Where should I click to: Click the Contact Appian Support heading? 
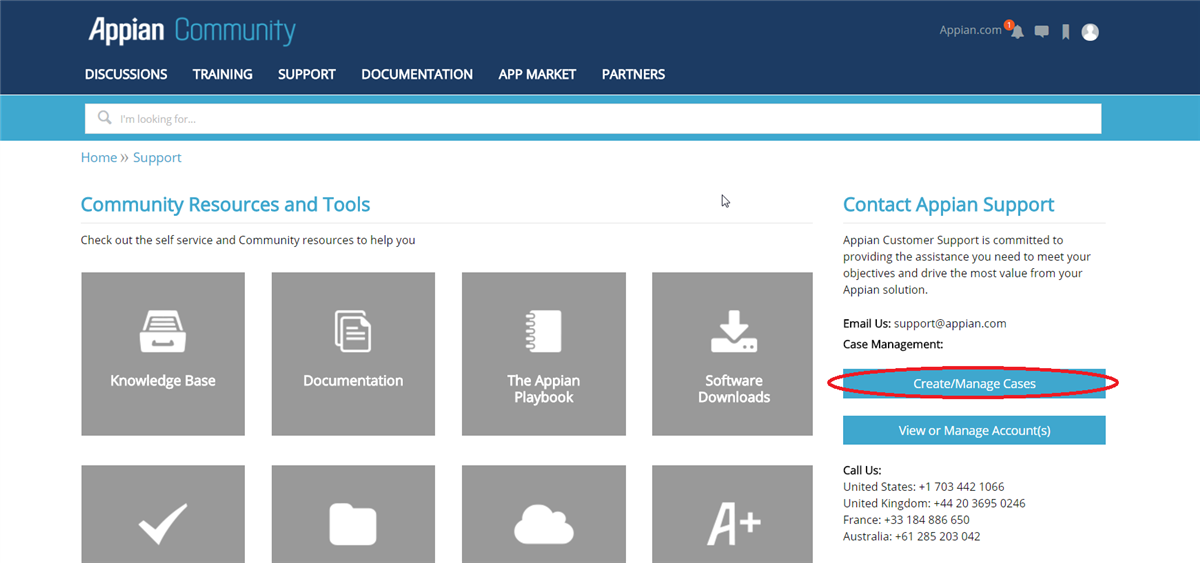948,204
